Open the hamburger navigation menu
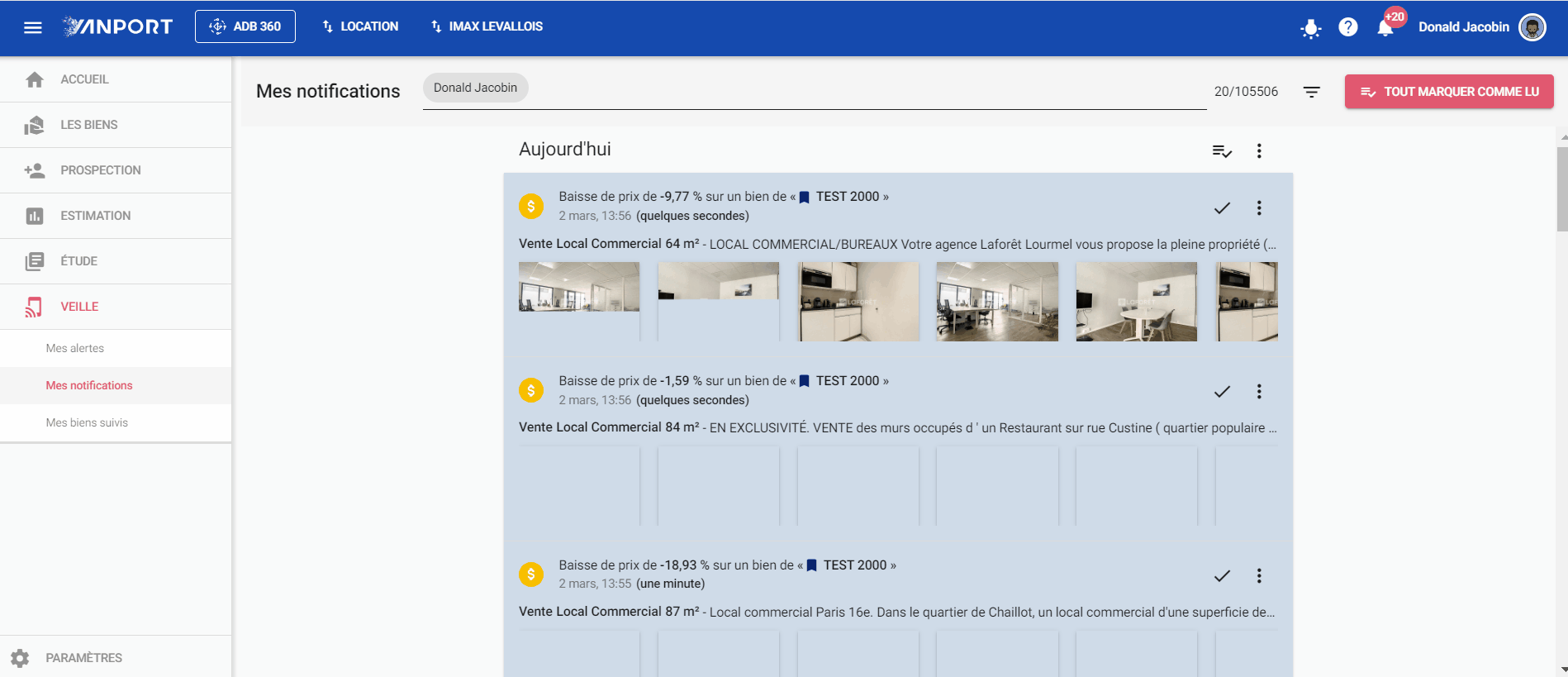Viewport: 1568px width, 677px height. pos(33,27)
